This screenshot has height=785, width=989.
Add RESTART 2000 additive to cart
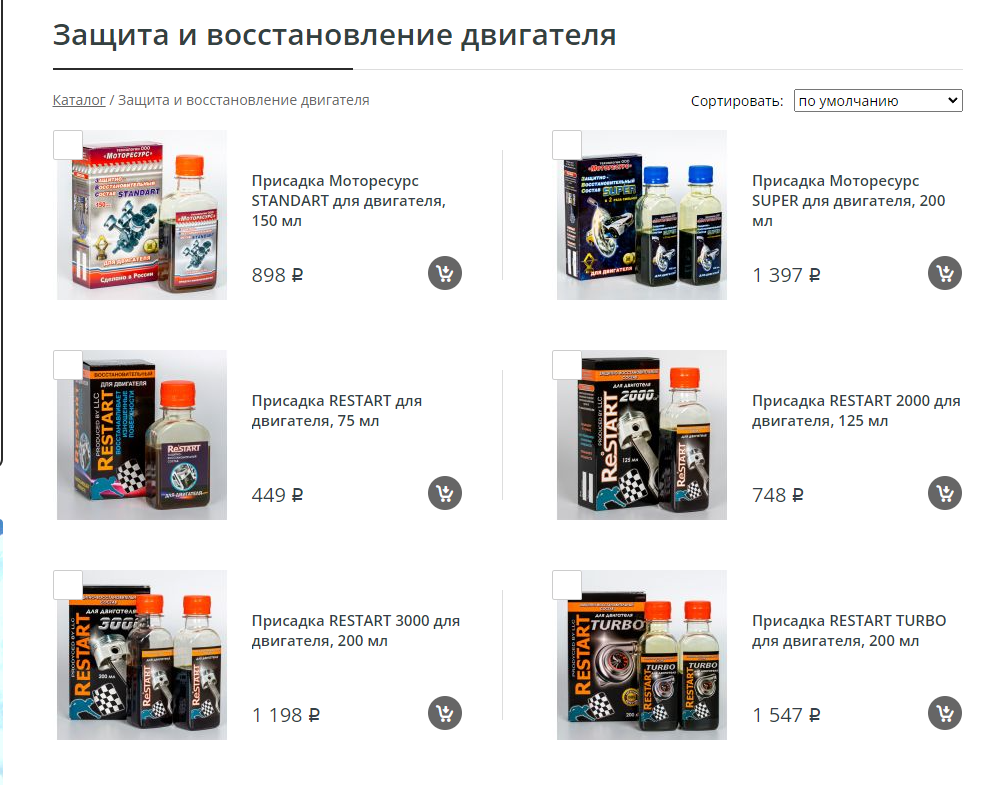tap(944, 493)
